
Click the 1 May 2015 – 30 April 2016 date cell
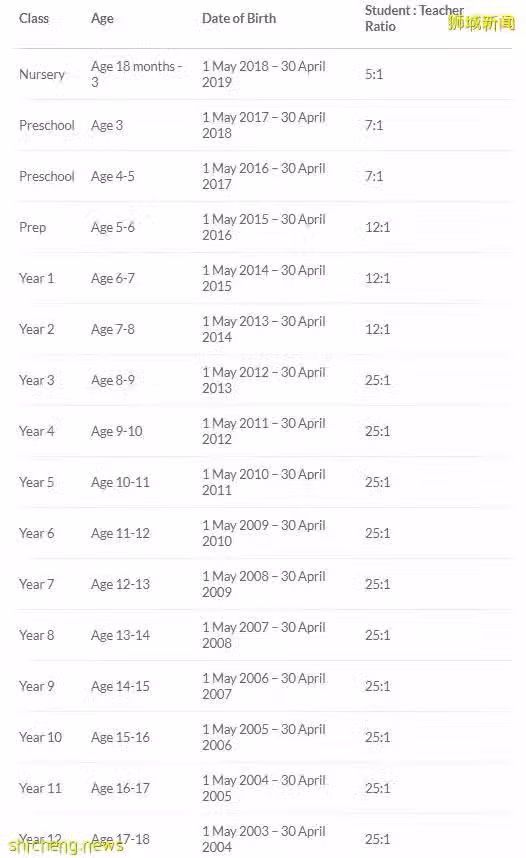(x=264, y=228)
